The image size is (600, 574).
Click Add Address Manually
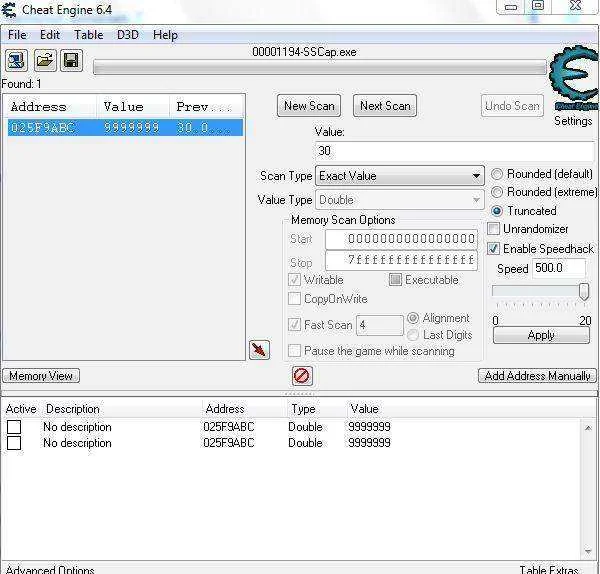[537, 376]
